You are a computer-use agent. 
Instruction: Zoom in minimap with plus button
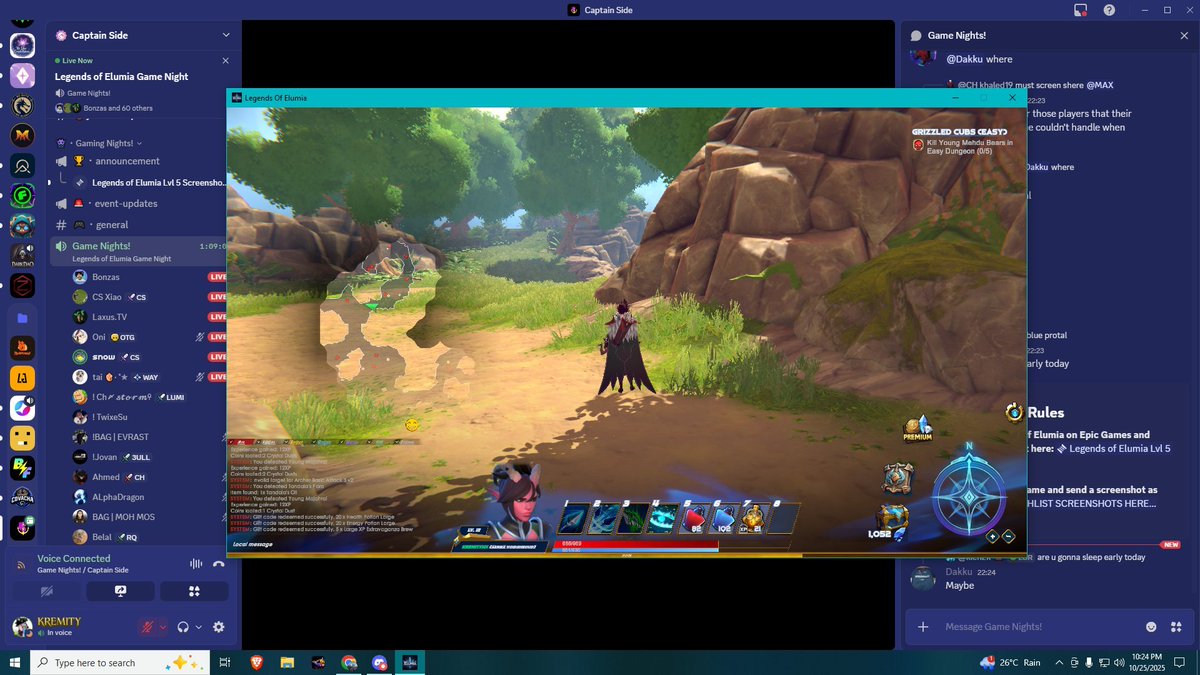tap(992, 536)
